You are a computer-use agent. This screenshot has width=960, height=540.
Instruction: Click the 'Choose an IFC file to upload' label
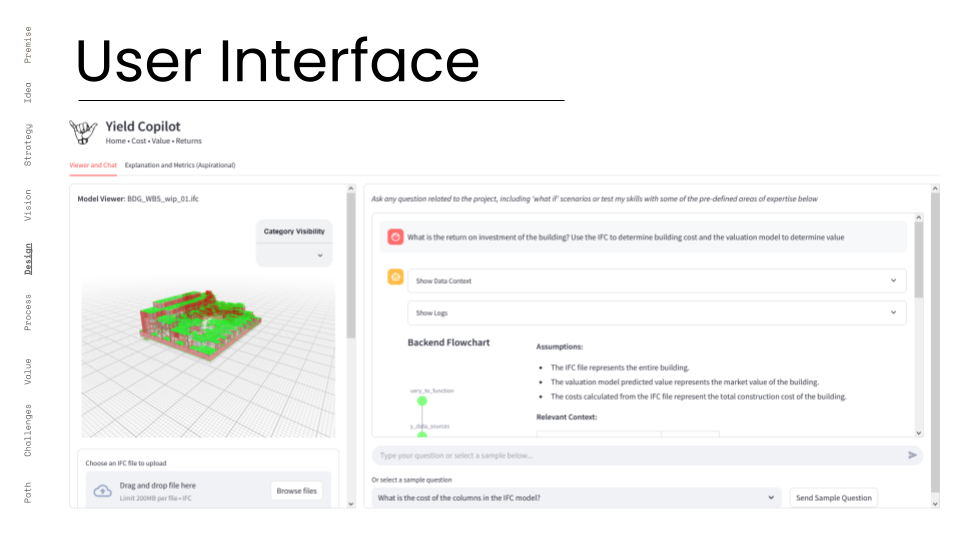tap(126, 463)
